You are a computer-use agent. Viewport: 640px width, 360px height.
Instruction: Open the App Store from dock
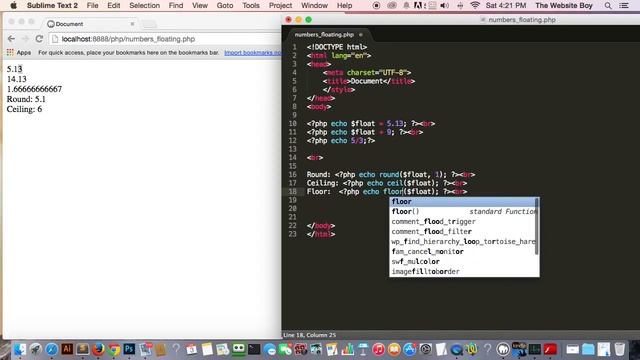[x=409, y=349]
